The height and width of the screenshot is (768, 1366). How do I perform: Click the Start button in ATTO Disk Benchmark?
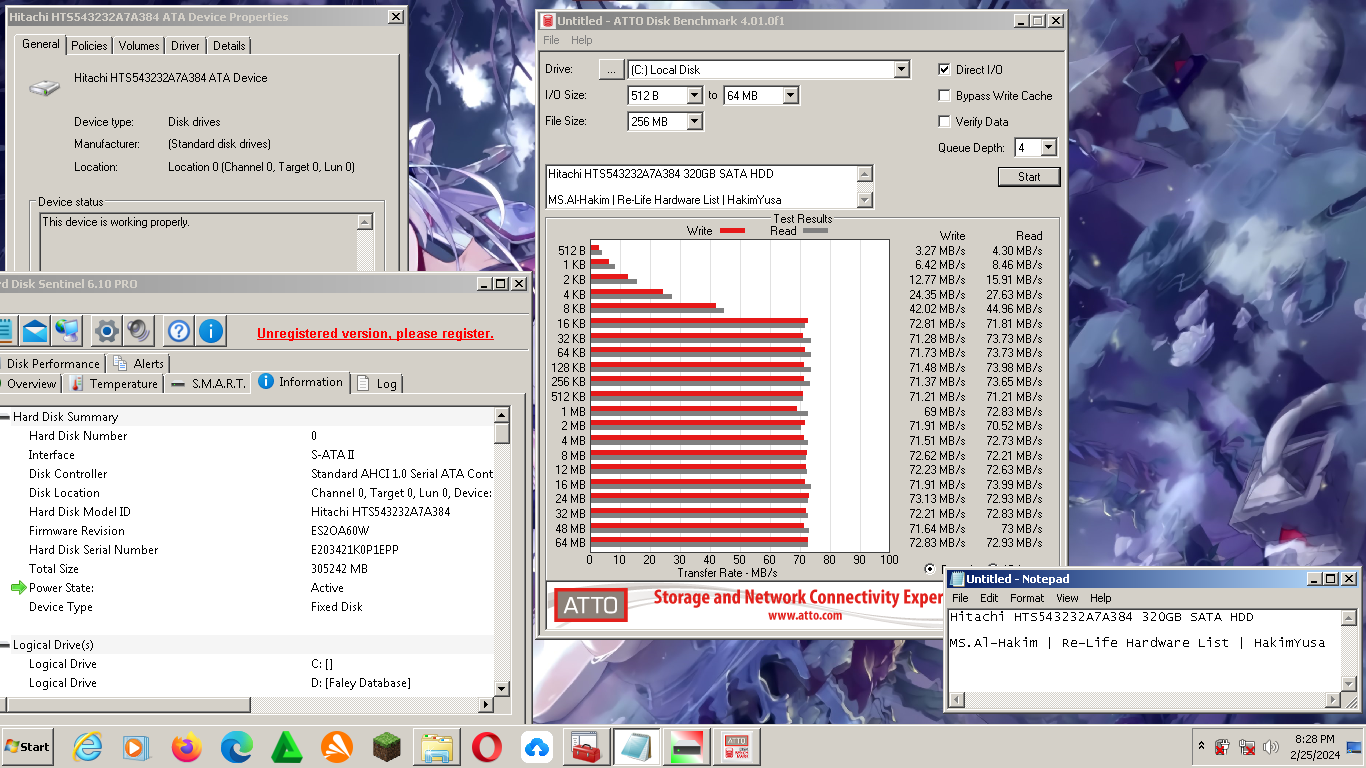(1029, 176)
